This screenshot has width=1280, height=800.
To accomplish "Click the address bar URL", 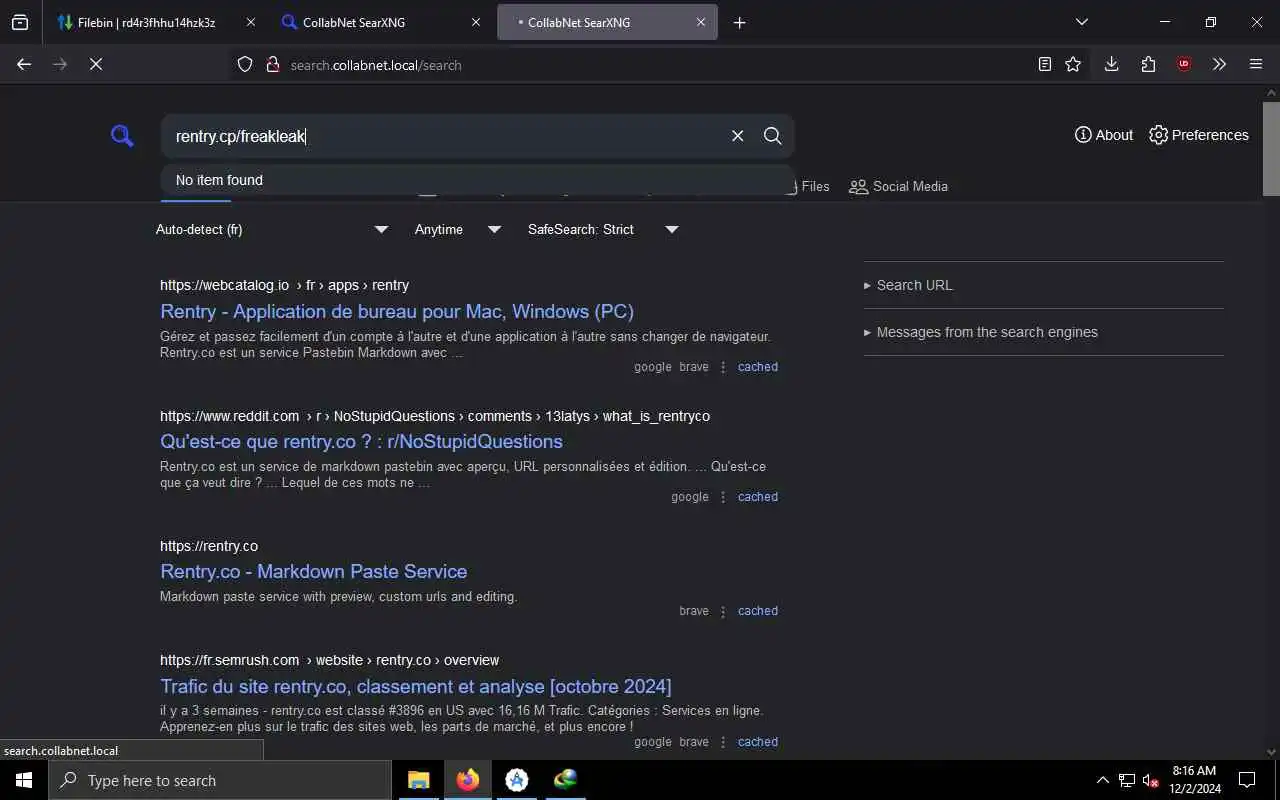I will pyautogui.click(x=376, y=65).
